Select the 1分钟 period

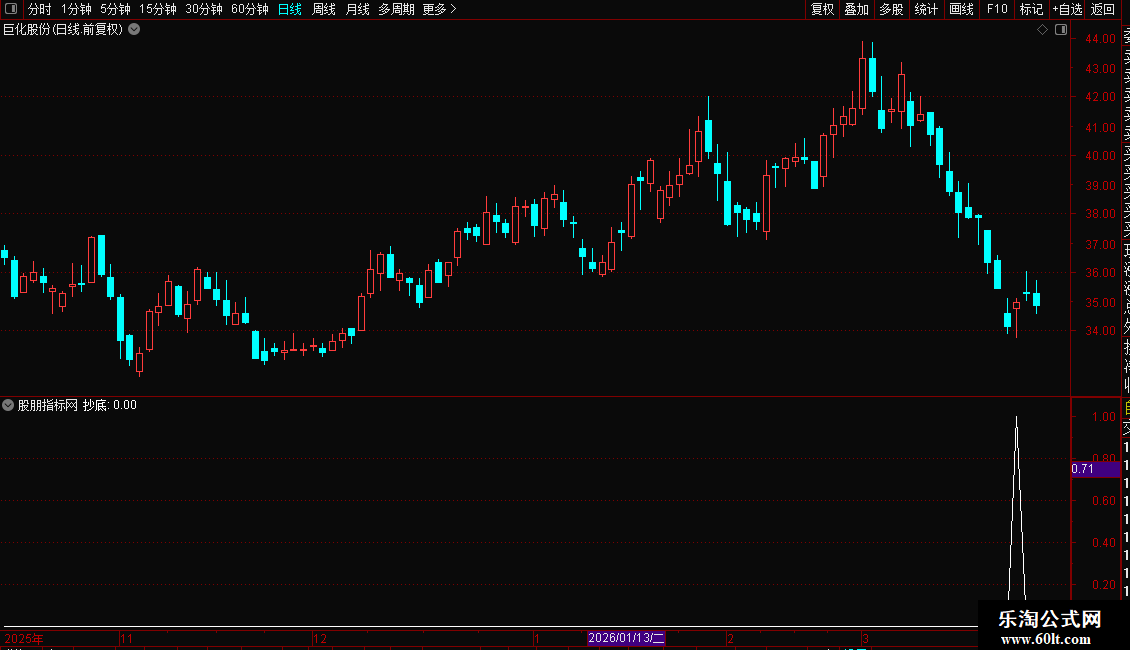tap(76, 9)
